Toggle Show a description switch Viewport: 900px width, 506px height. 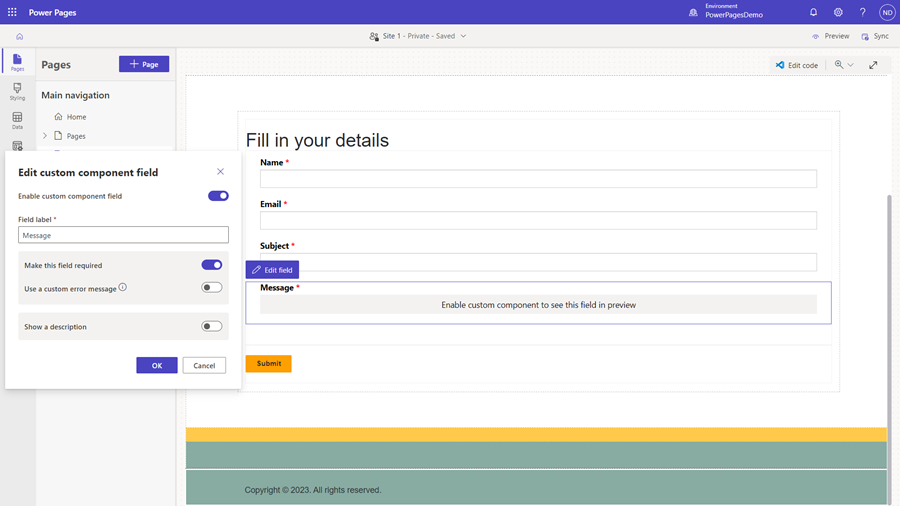point(212,326)
